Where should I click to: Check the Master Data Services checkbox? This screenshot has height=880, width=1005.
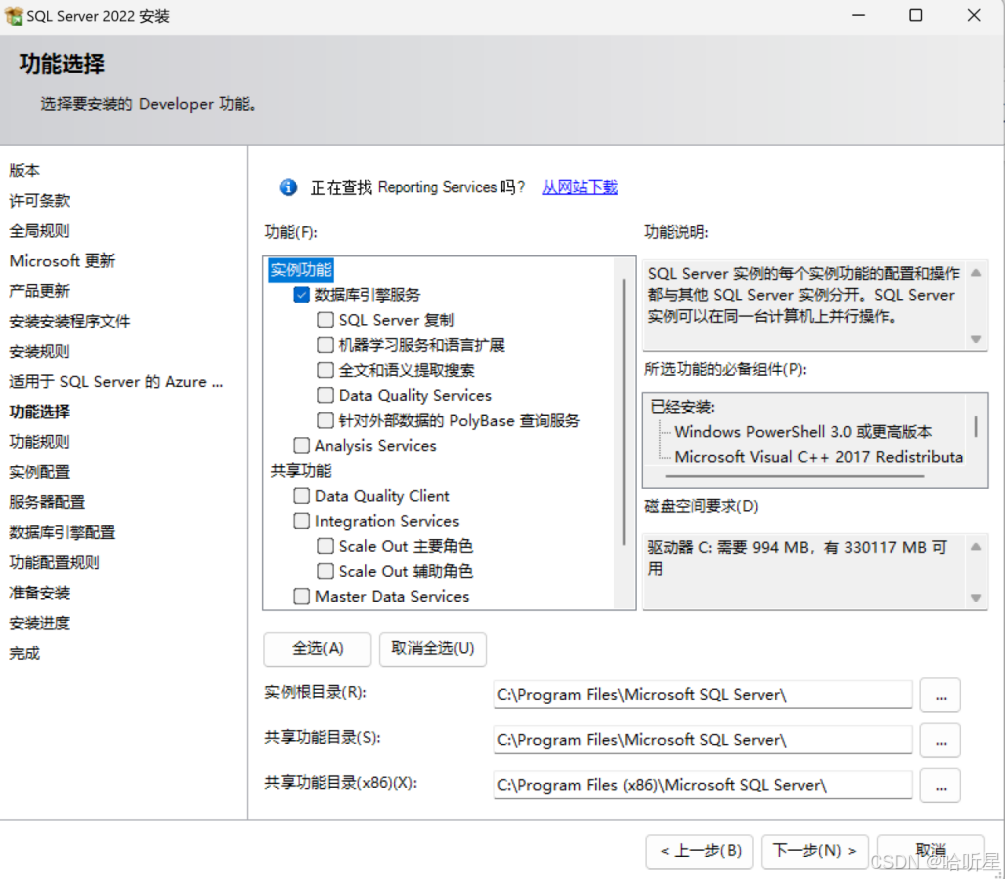[x=301, y=596]
